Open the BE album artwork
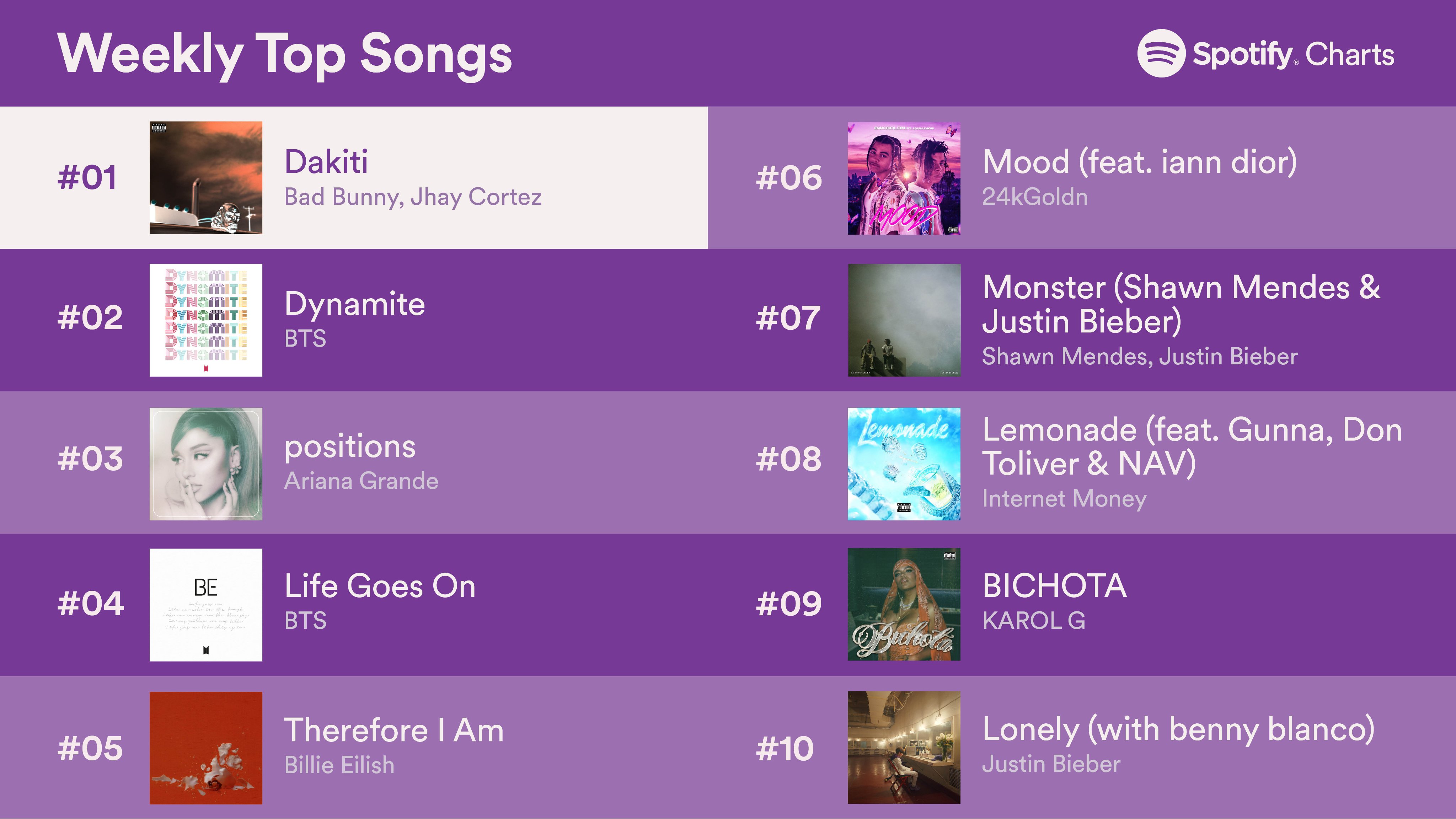1456x819 pixels. [206, 604]
